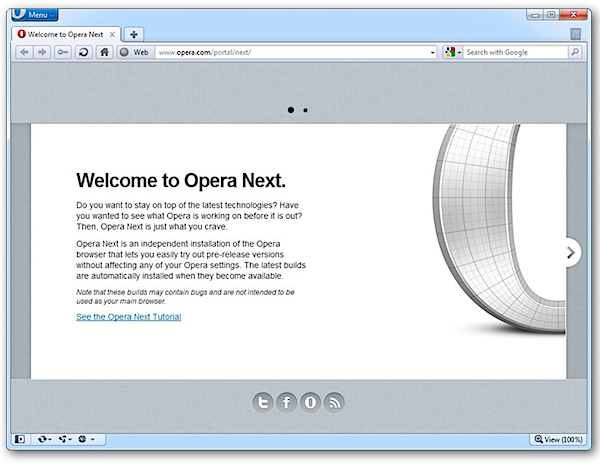The width and height of the screenshot is (600, 464).
Task: Click the magnifier search button
Action: tap(575, 52)
